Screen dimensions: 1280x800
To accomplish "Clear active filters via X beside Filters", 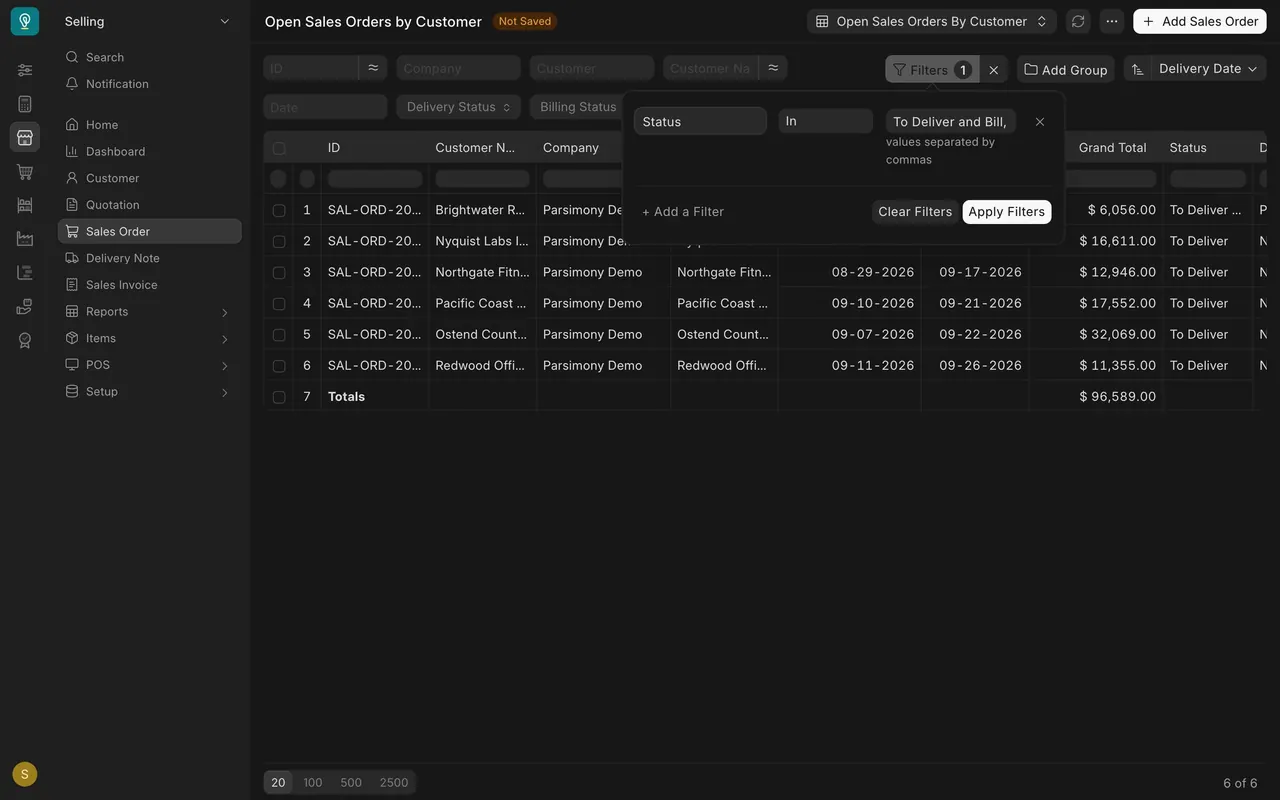I will [x=993, y=70].
